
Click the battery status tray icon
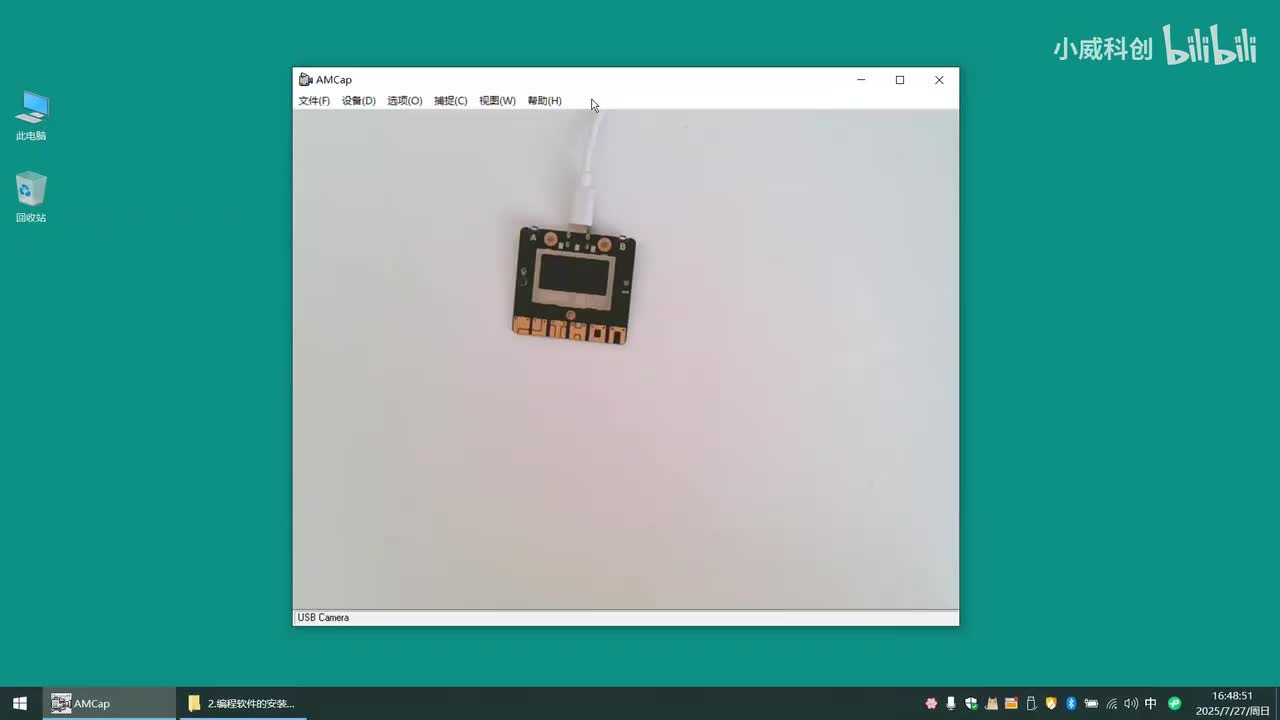pyautogui.click(x=1091, y=704)
